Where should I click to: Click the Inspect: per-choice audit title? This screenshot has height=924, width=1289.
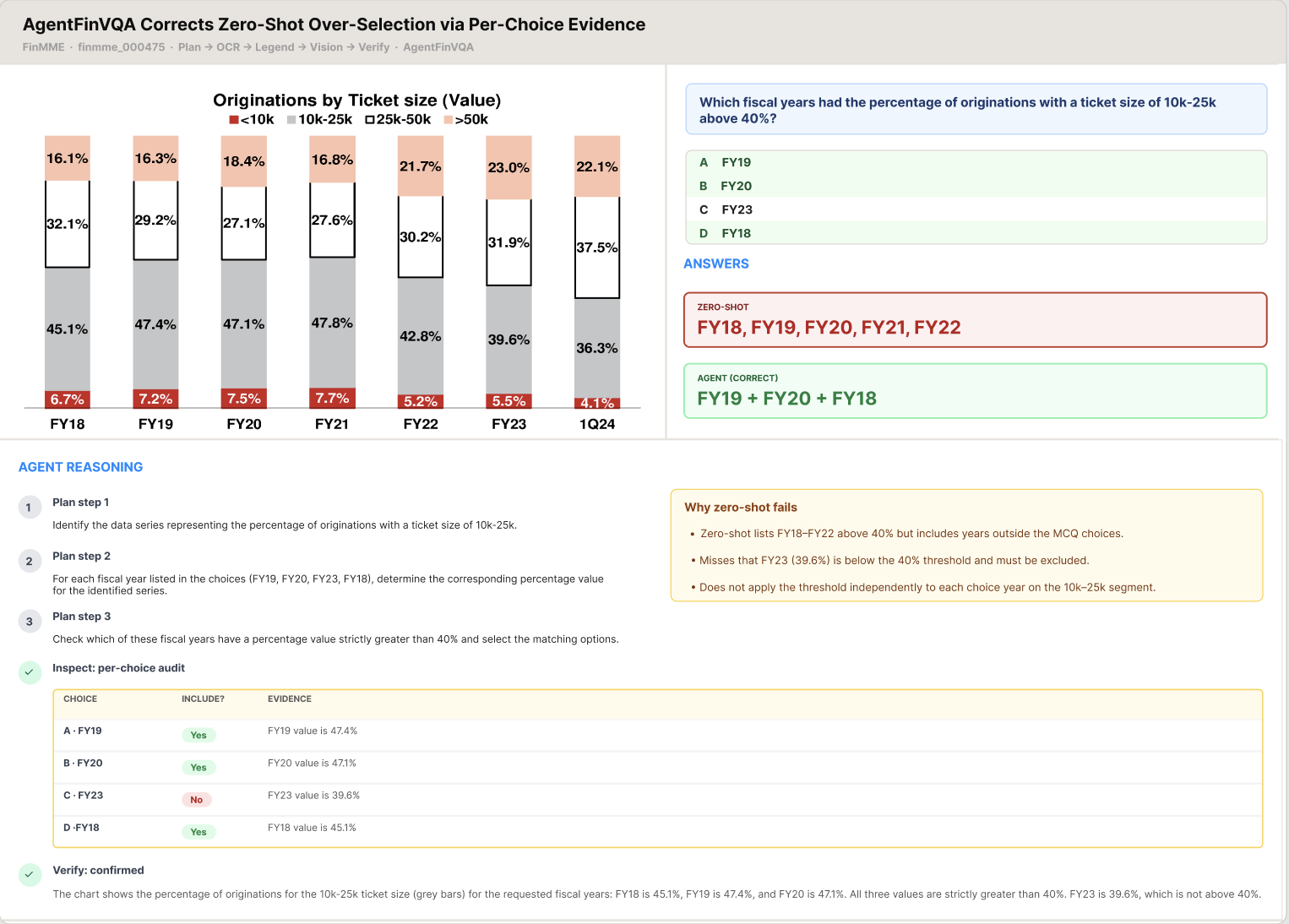click(118, 668)
